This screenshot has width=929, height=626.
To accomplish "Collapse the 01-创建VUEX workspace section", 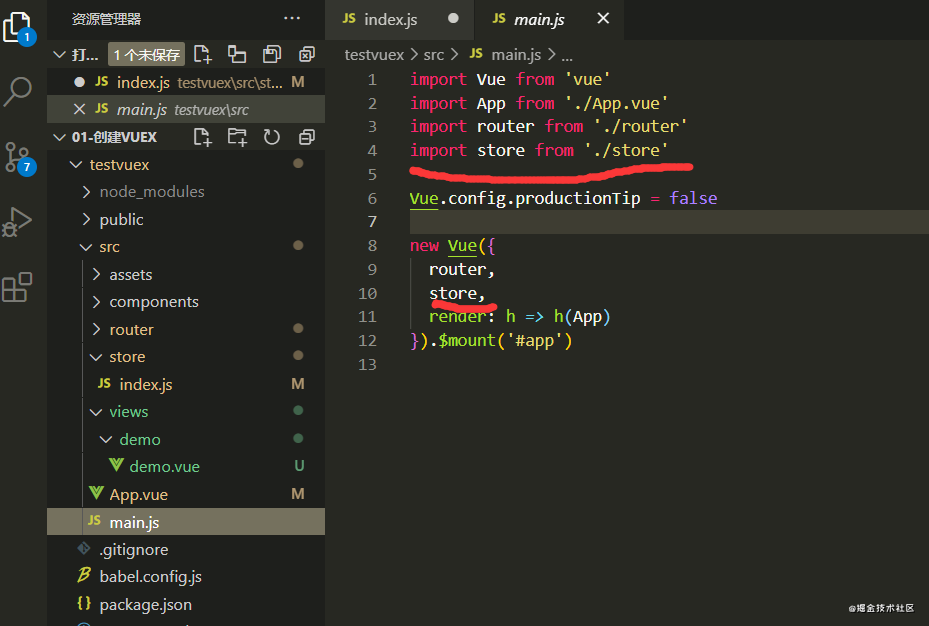I will coord(59,137).
